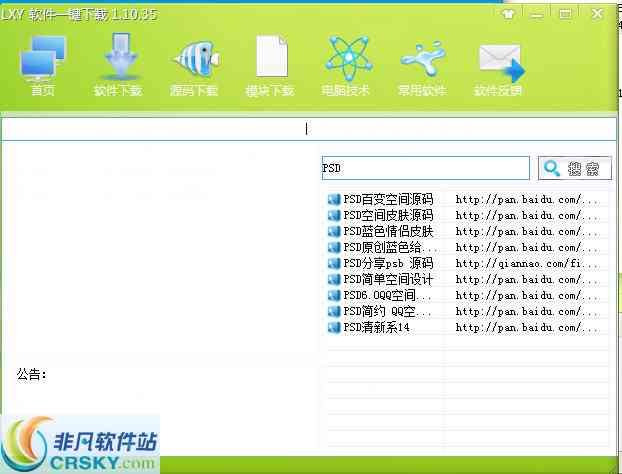Select the PSD6.0QQ空间... row
Image resolution: width=622 pixels, height=474 pixels.
[467, 296]
